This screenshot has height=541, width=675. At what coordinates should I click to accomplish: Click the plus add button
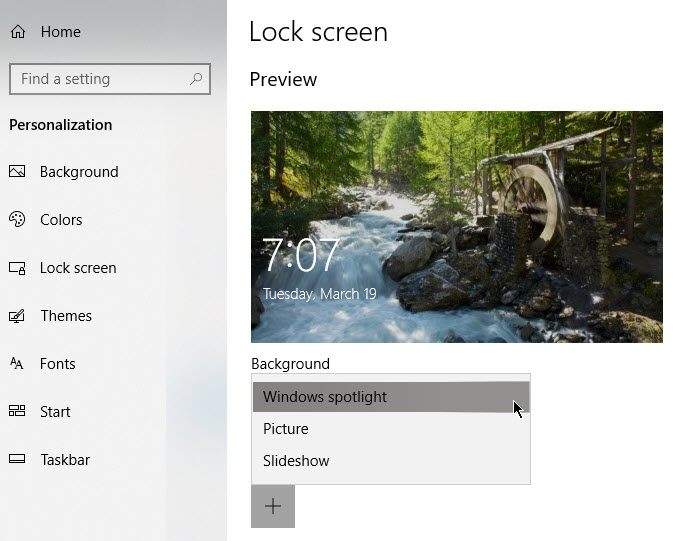coord(273,506)
